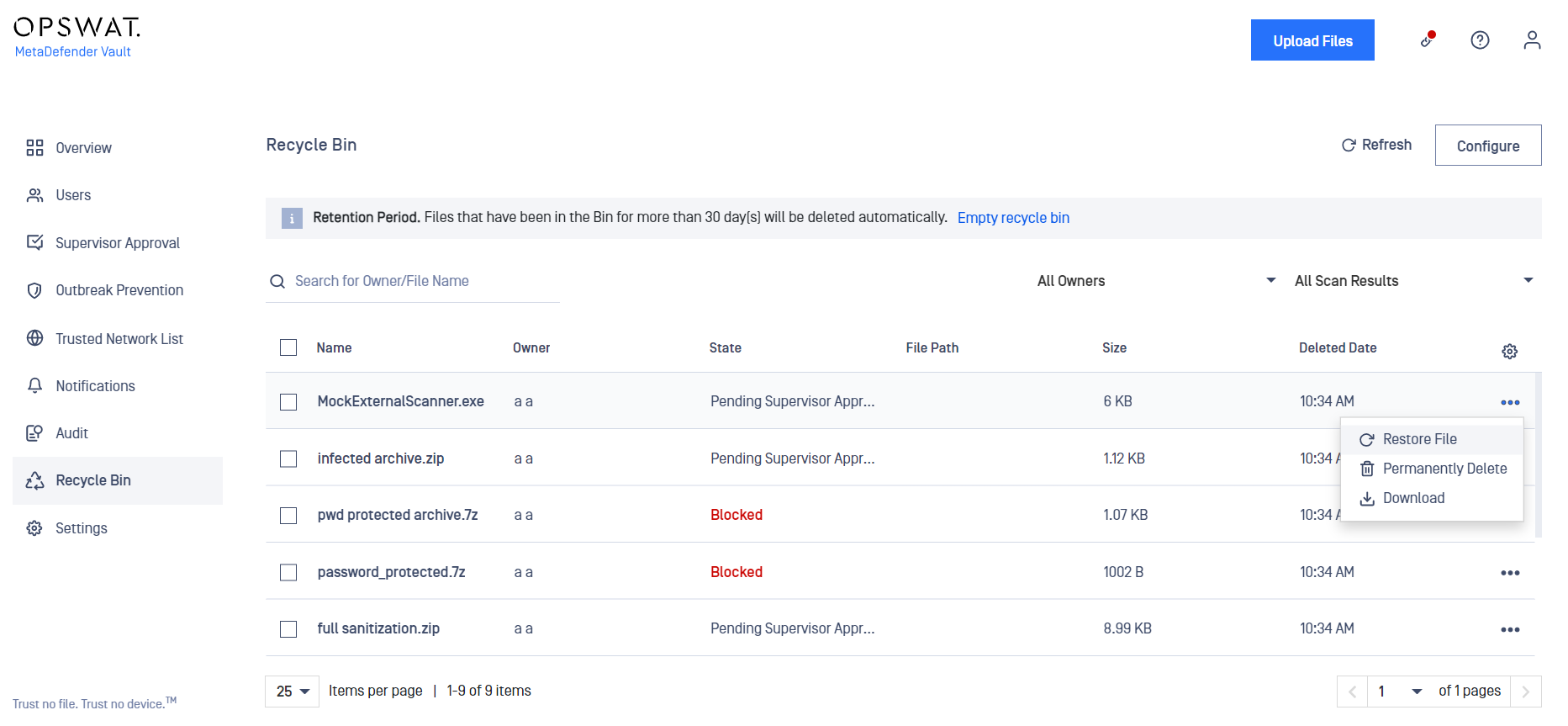Open the 25 items per page dropdown
1568x726 pixels.
click(x=292, y=692)
